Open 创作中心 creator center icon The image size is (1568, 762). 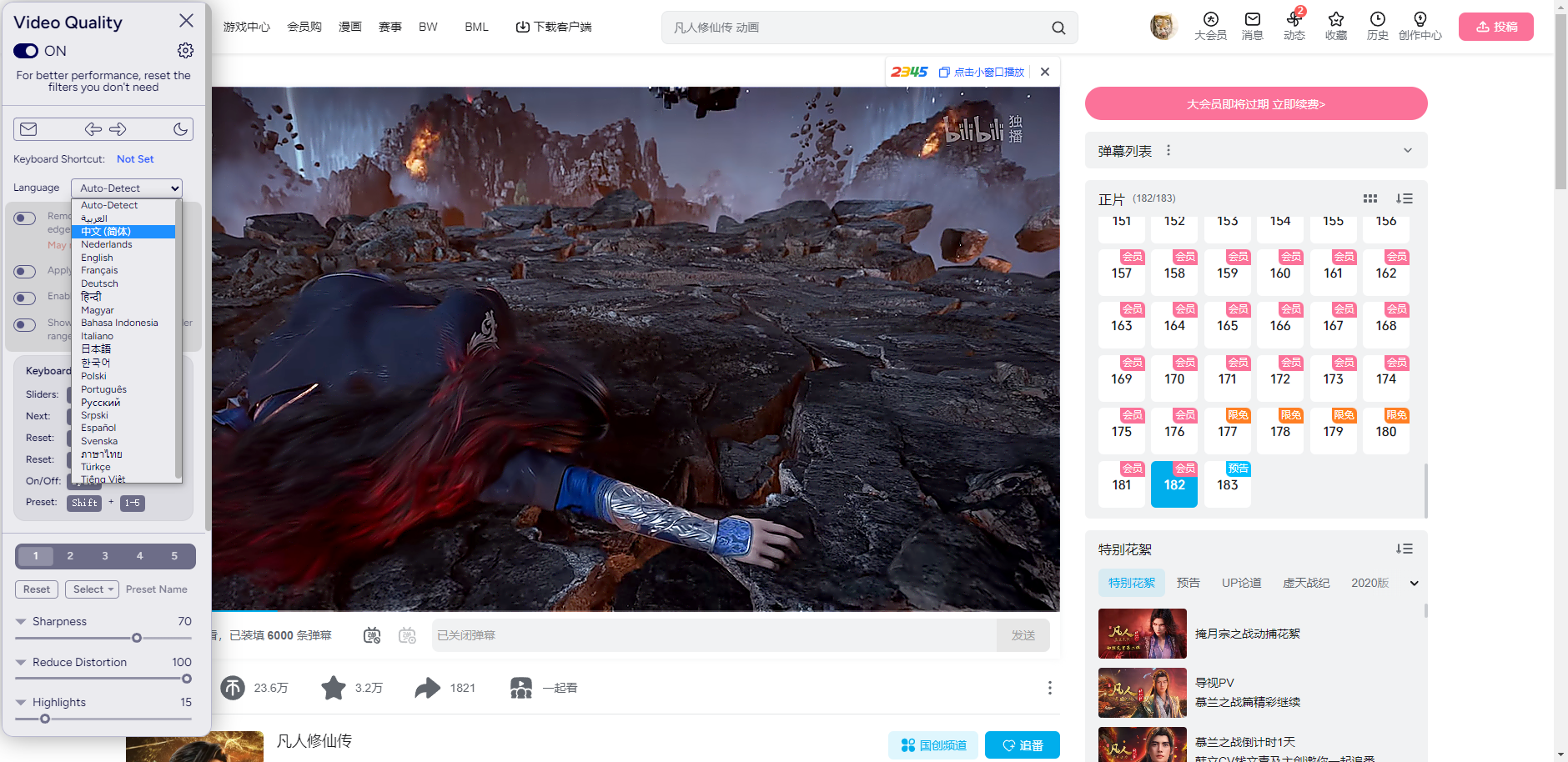(1420, 26)
